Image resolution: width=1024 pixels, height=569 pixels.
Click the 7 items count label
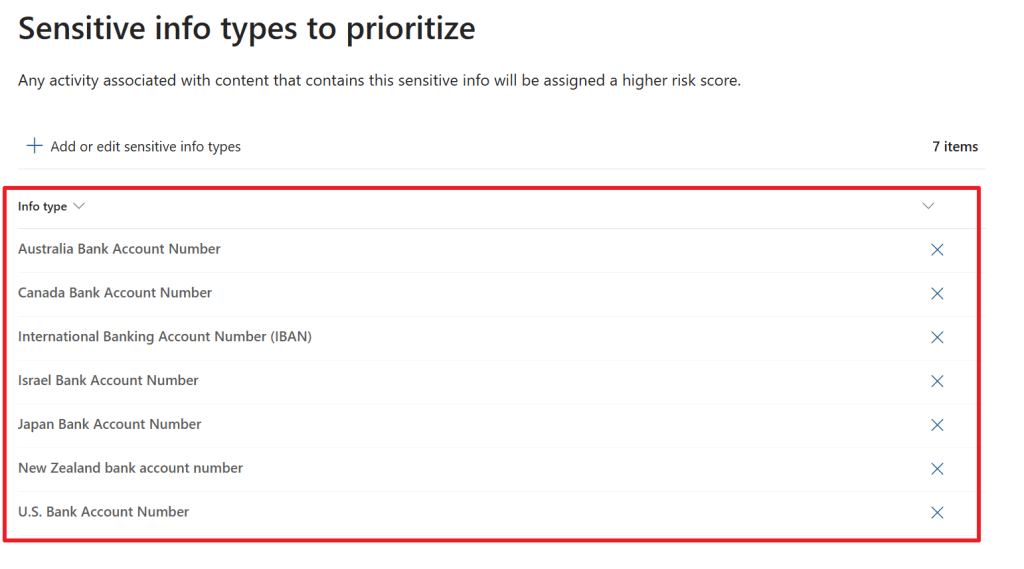(x=955, y=147)
